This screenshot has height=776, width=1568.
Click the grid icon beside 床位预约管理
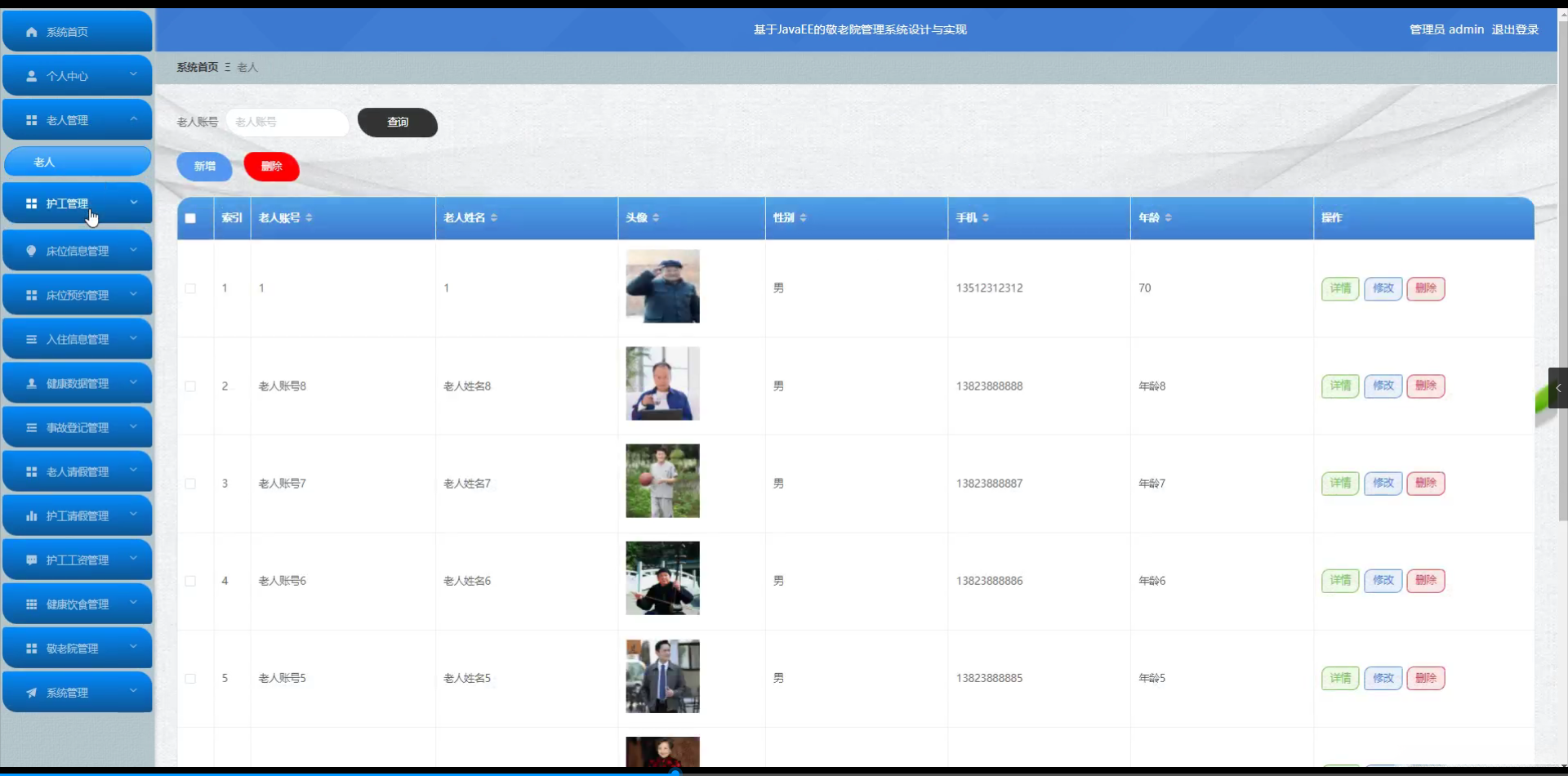coord(31,295)
